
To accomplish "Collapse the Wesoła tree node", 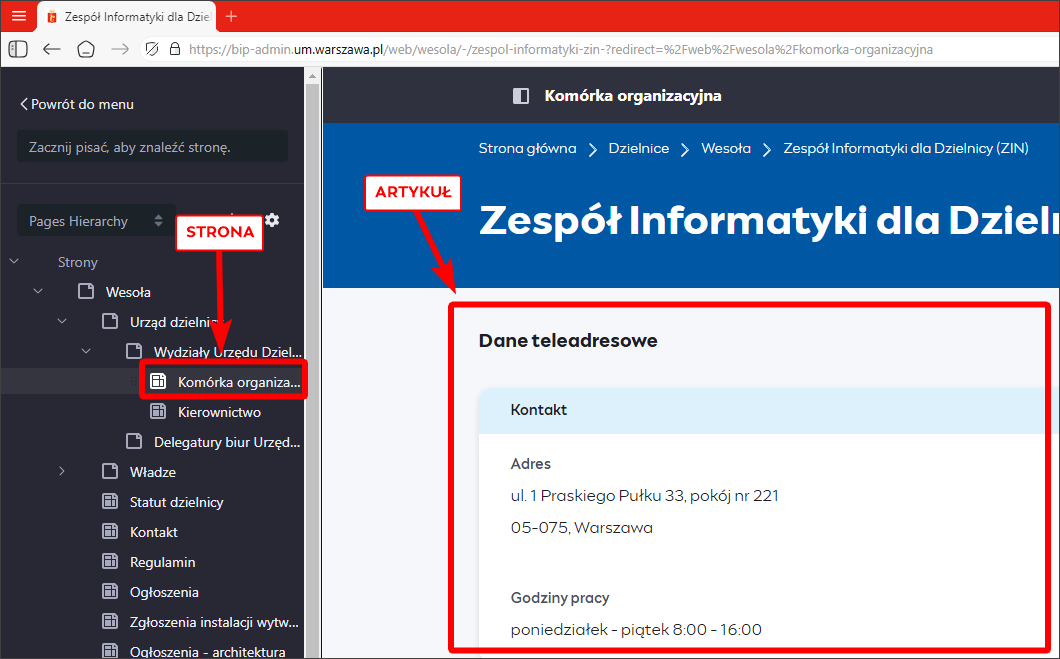I will click(x=38, y=292).
